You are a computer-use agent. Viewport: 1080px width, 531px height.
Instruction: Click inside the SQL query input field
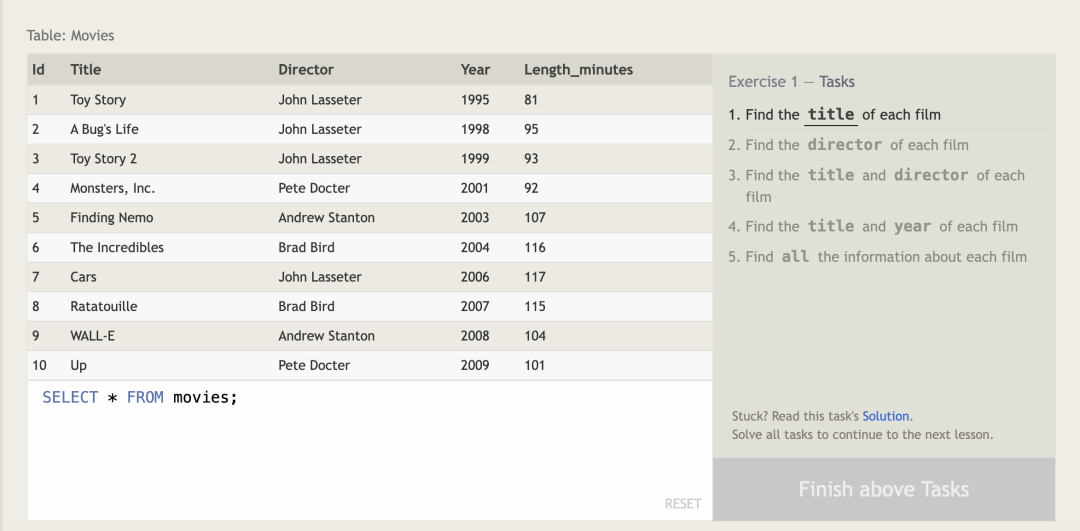tap(370, 450)
